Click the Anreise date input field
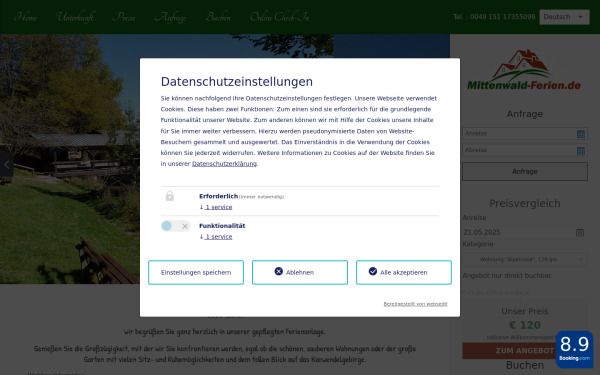 (525, 134)
